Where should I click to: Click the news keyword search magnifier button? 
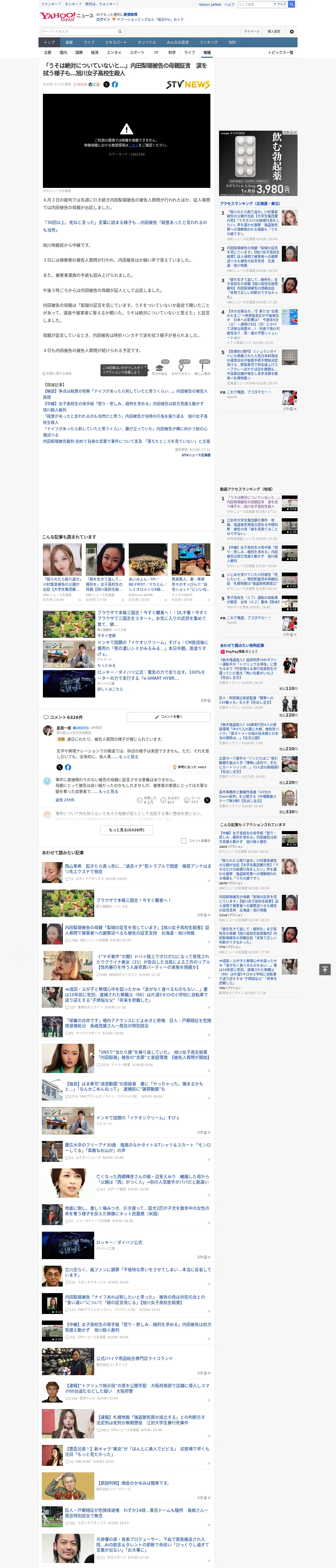pos(120,32)
